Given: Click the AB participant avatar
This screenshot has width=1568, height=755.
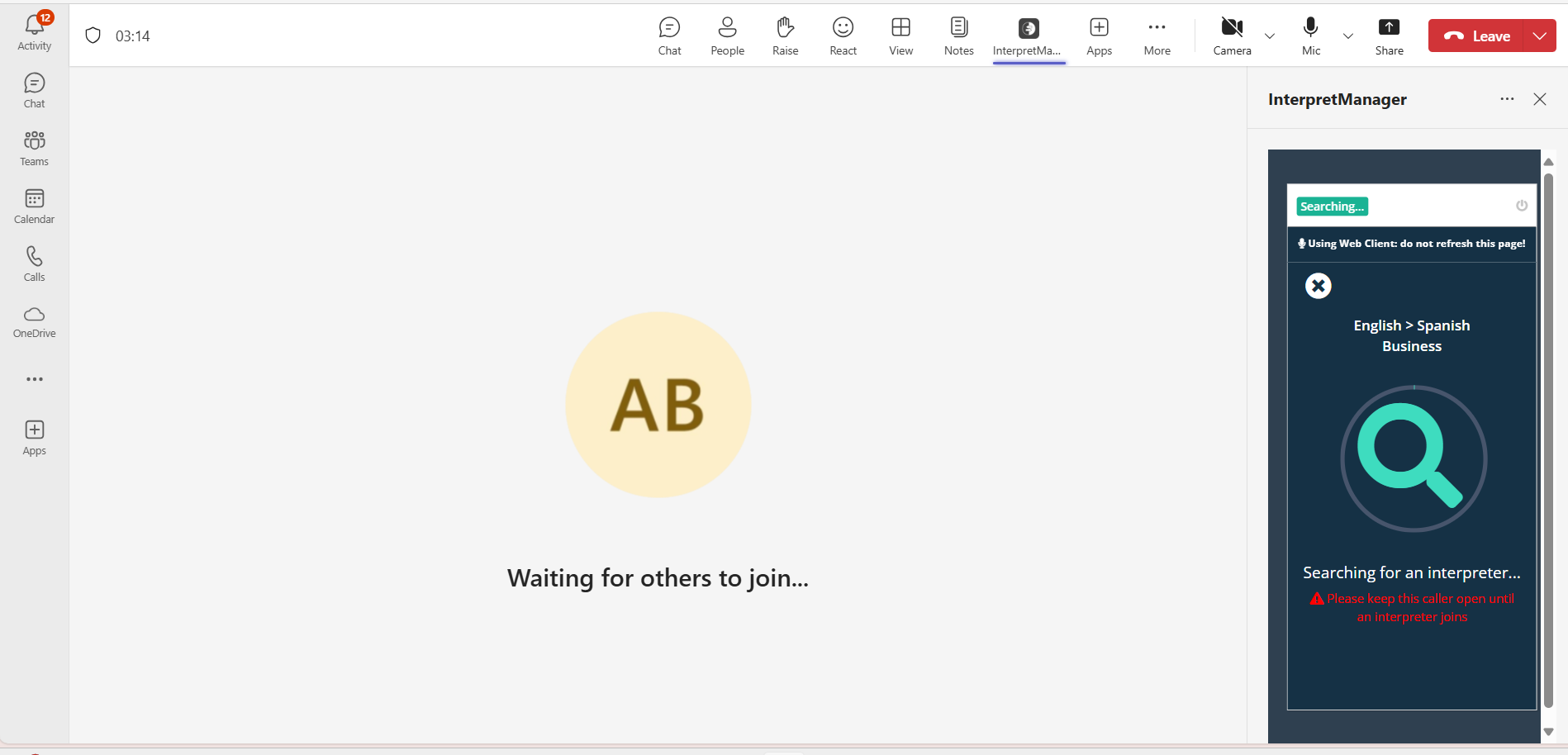Looking at the screenshot, I should coord(658,405).
